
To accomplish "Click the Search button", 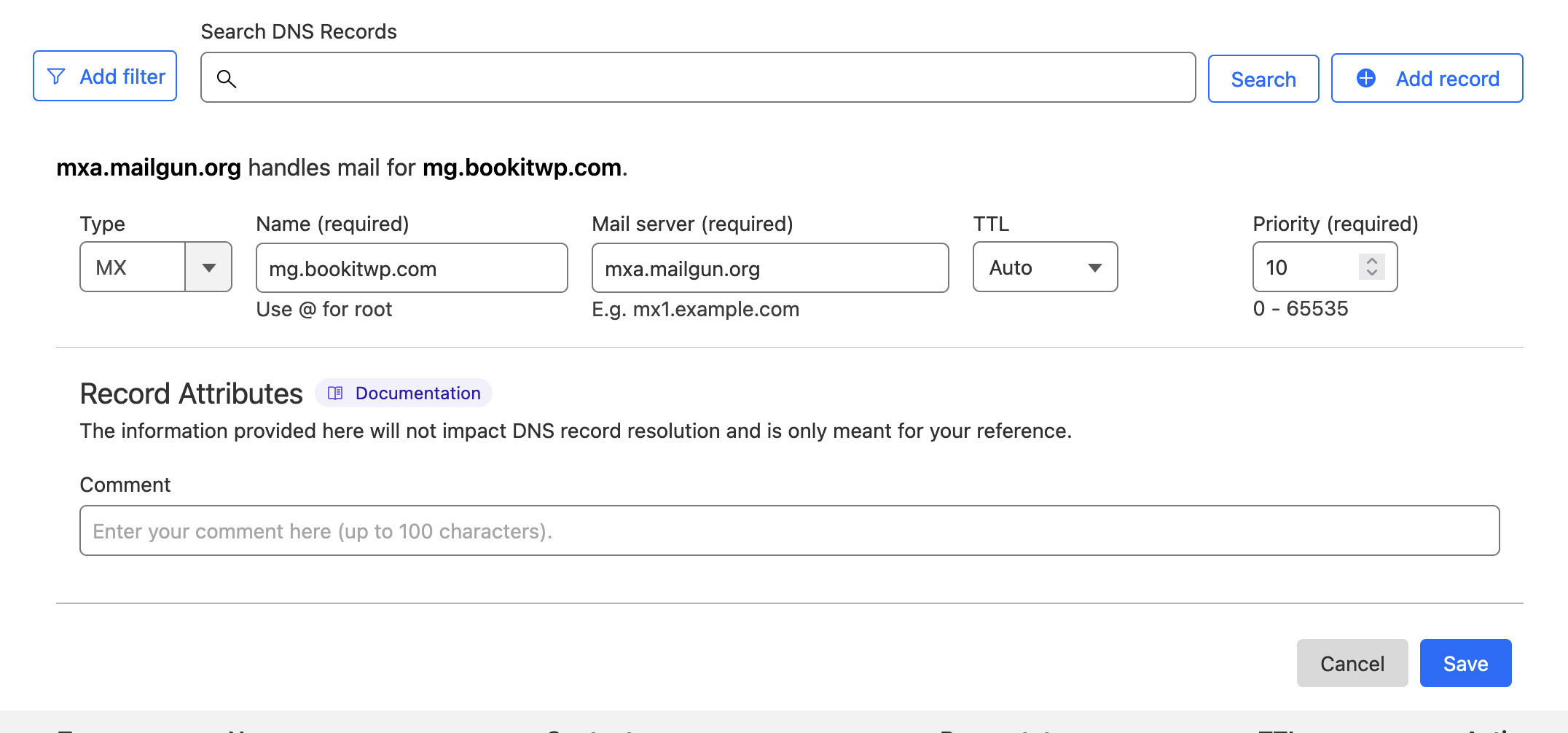I will pyautogui.click(x=1263, y=78).
